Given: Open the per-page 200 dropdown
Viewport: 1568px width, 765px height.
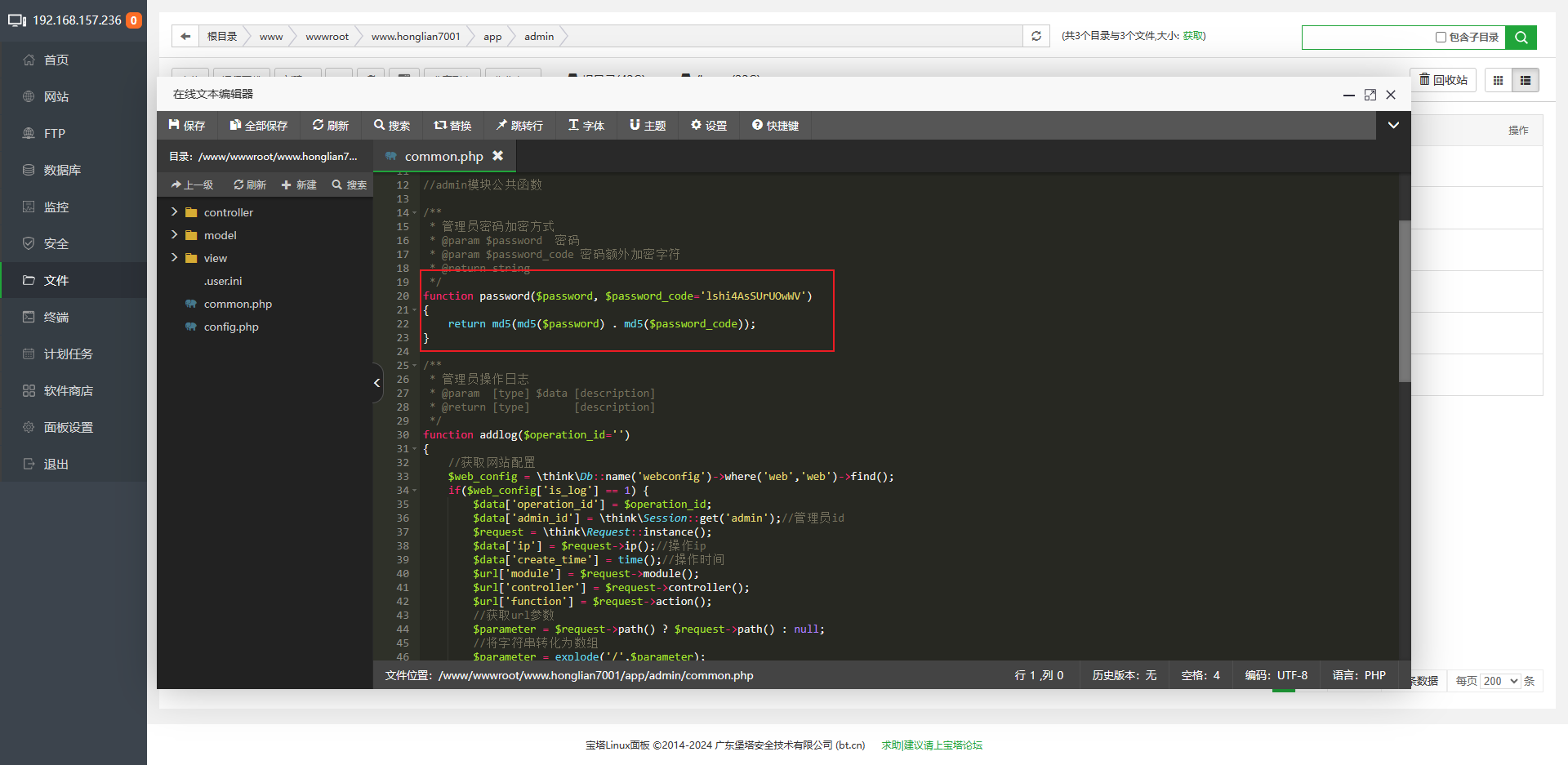Looking at the screenshot, I should [1500, 681].
